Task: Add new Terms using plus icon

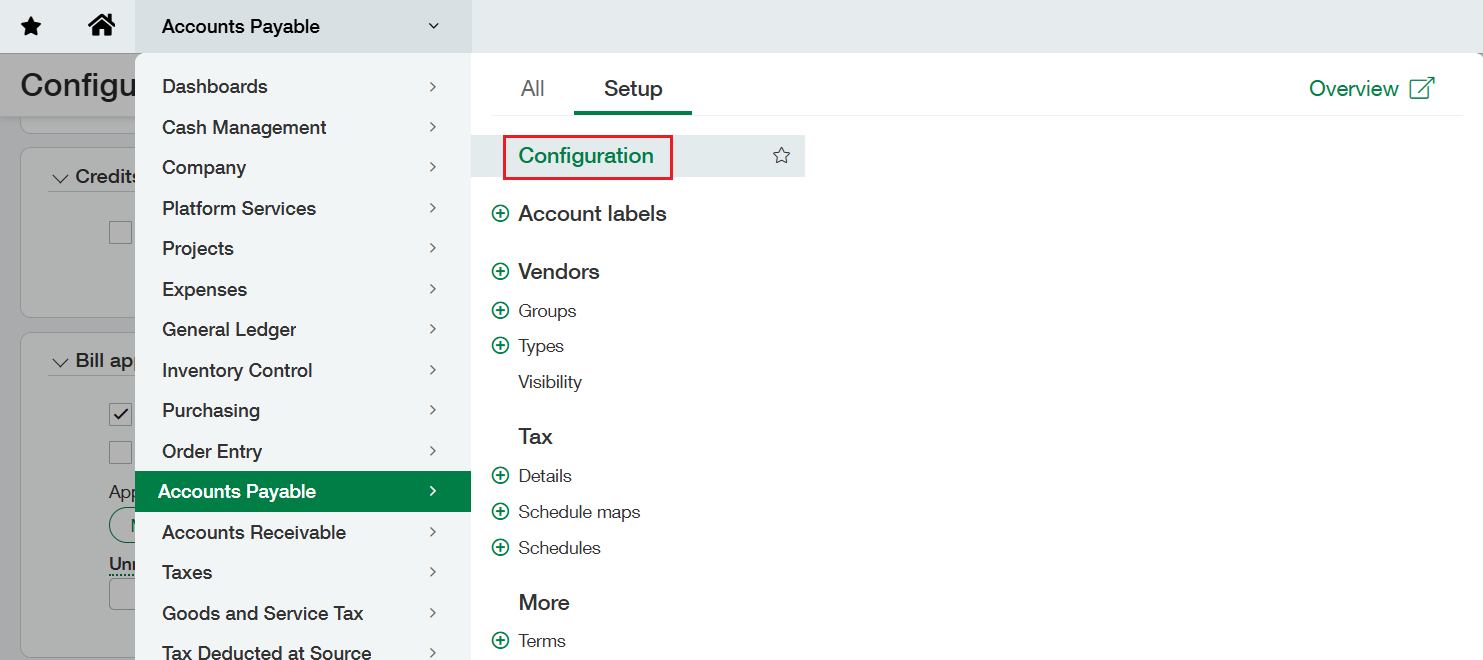Action: pos(500,641)
